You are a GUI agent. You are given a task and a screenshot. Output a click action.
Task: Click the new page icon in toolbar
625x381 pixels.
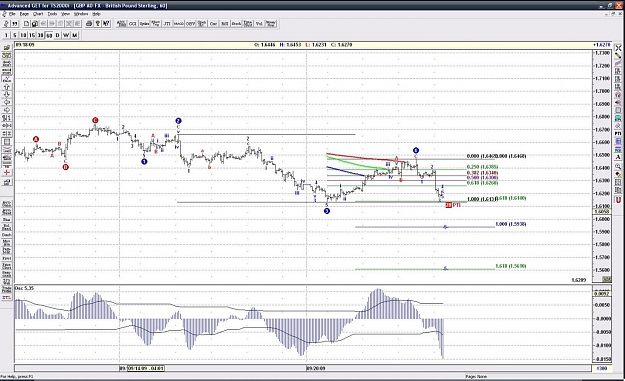[x=26, y=24]
